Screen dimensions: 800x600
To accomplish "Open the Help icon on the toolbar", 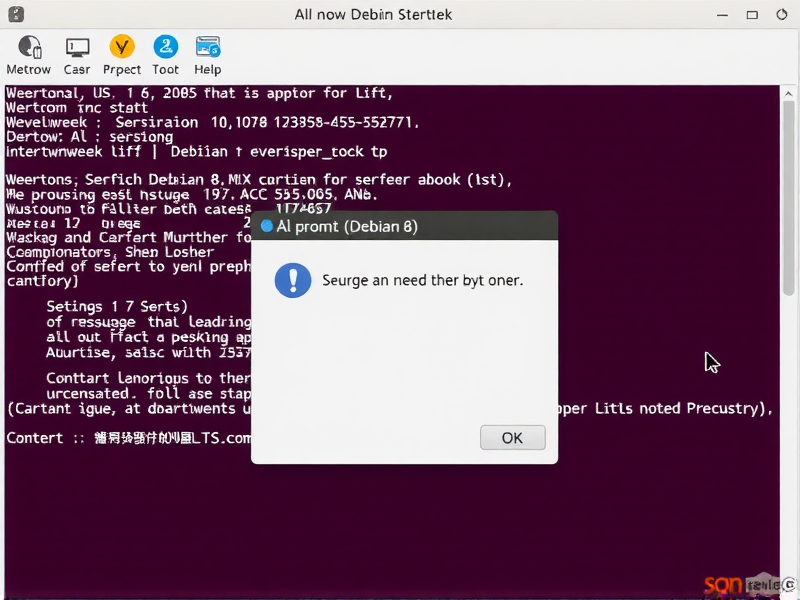I will point(207,46).
